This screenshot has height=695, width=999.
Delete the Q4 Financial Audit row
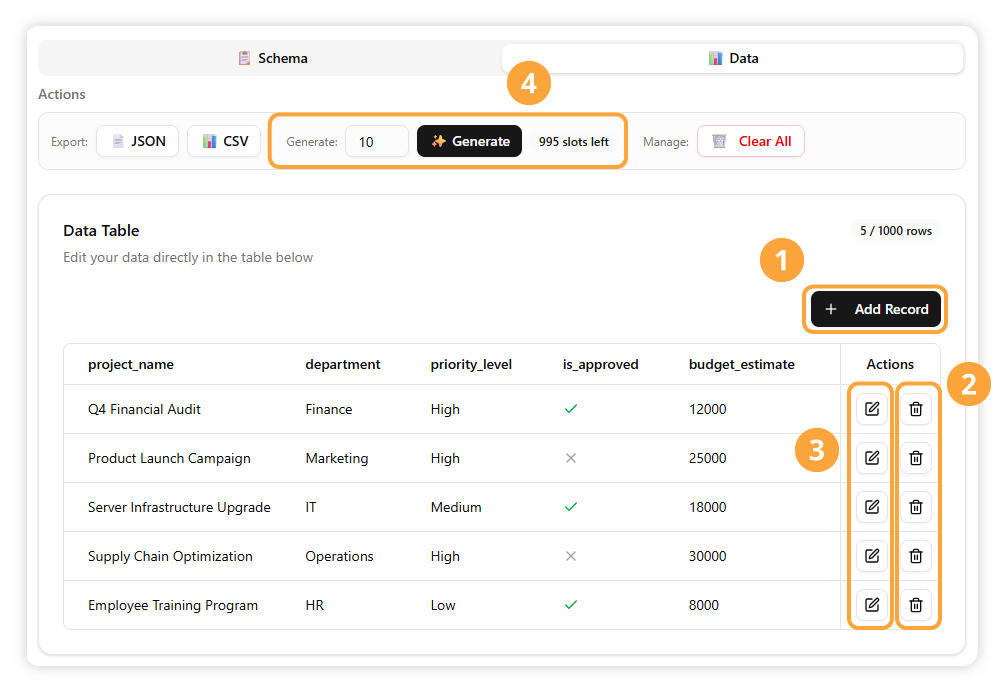point(915,409)
